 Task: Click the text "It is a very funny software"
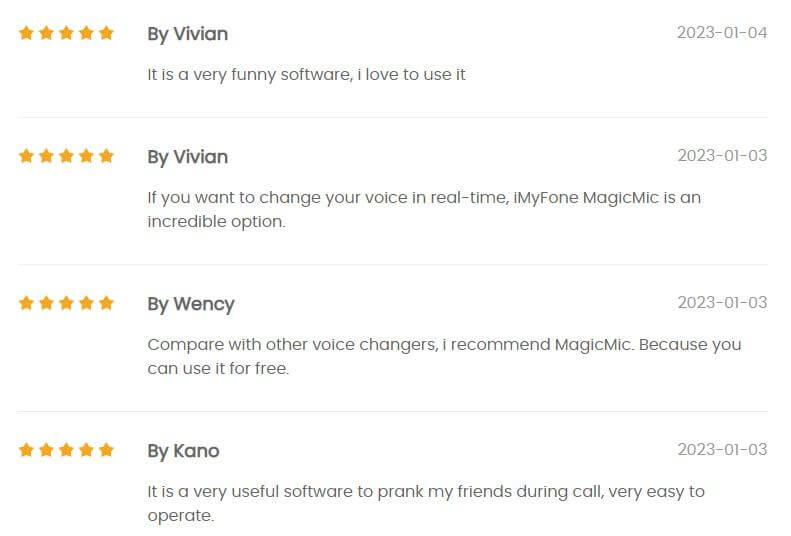(249, 75)
